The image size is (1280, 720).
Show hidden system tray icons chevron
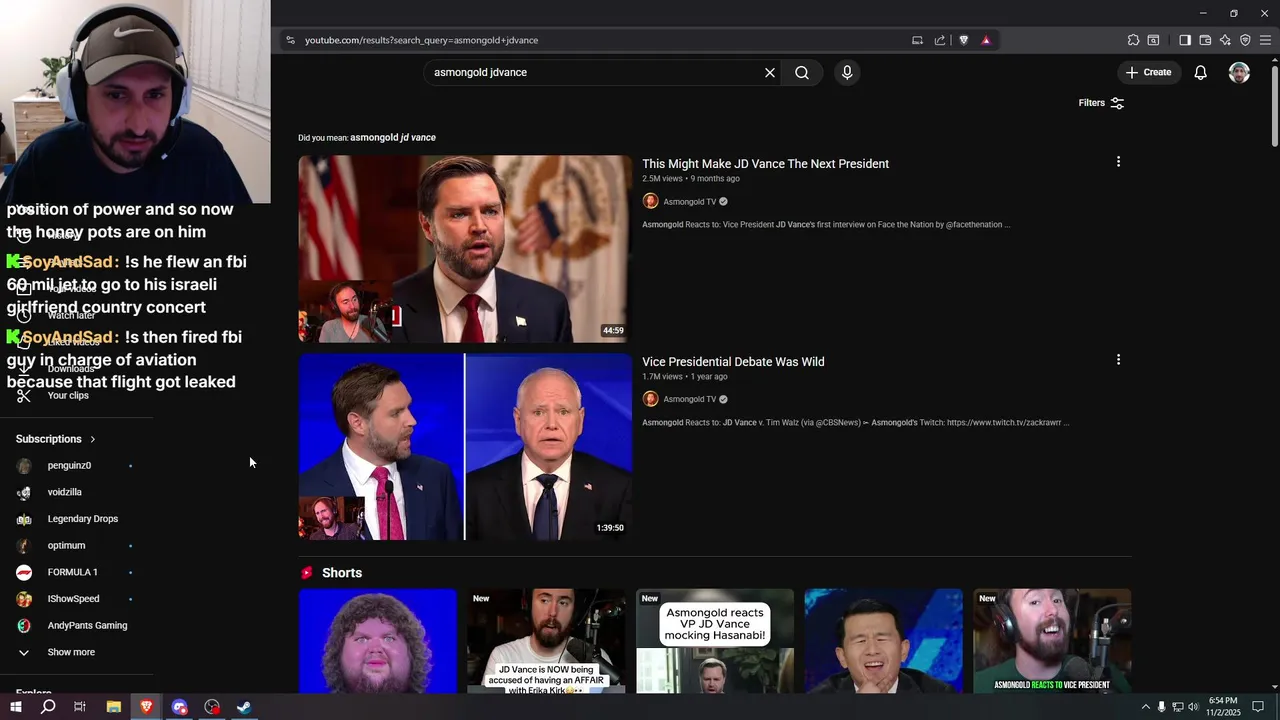(x=1146, y=707)
